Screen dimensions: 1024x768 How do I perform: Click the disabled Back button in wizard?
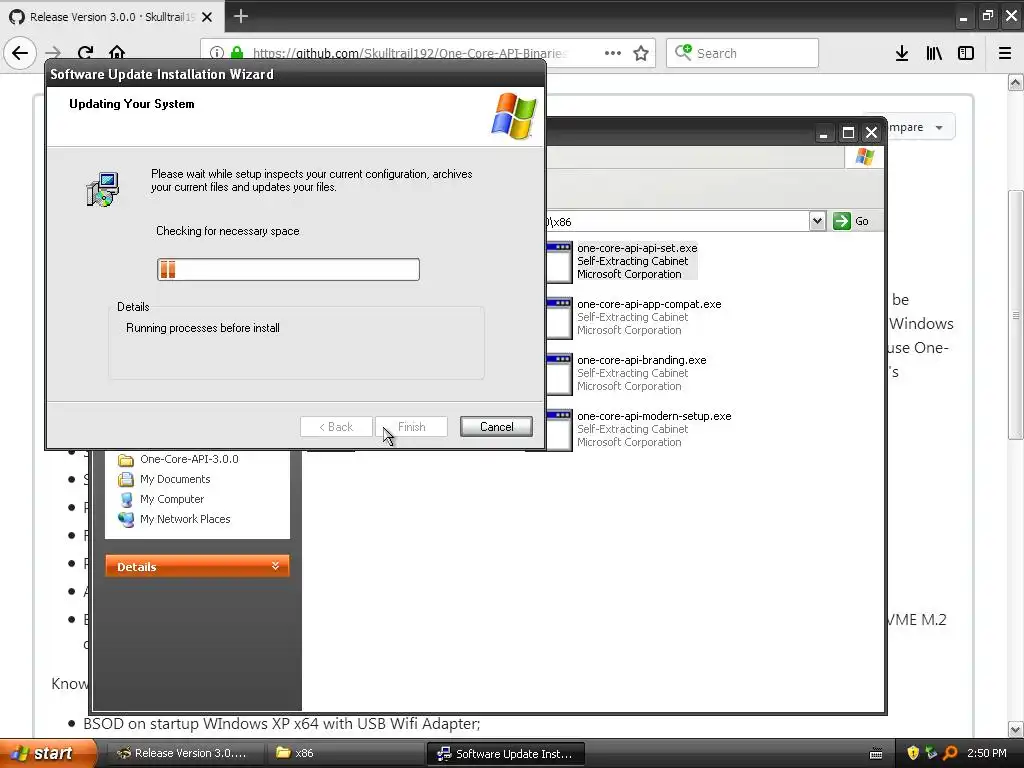pyautogui.click(x=336, y=426)
